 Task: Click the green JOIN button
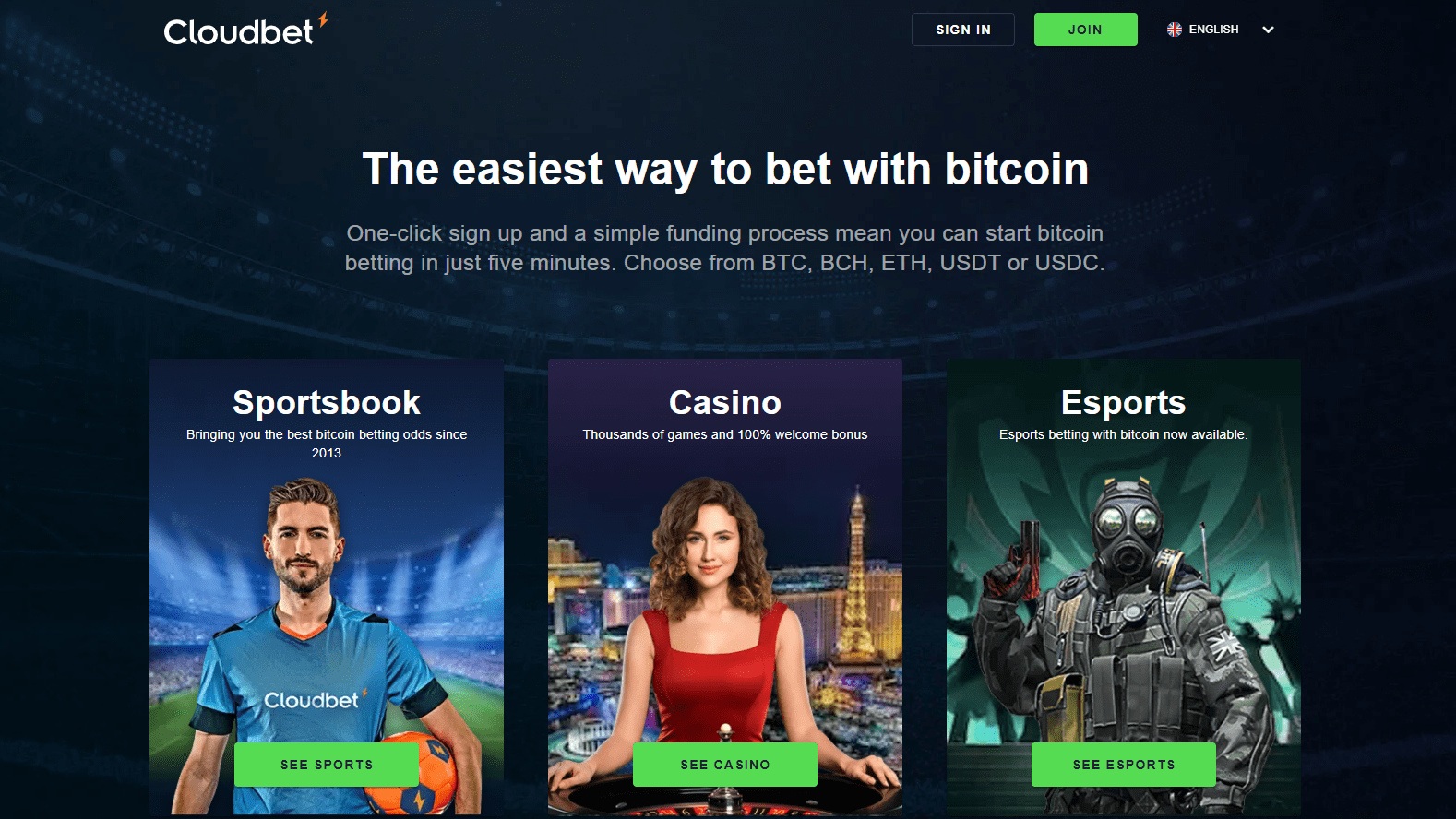coord(1085,30)
